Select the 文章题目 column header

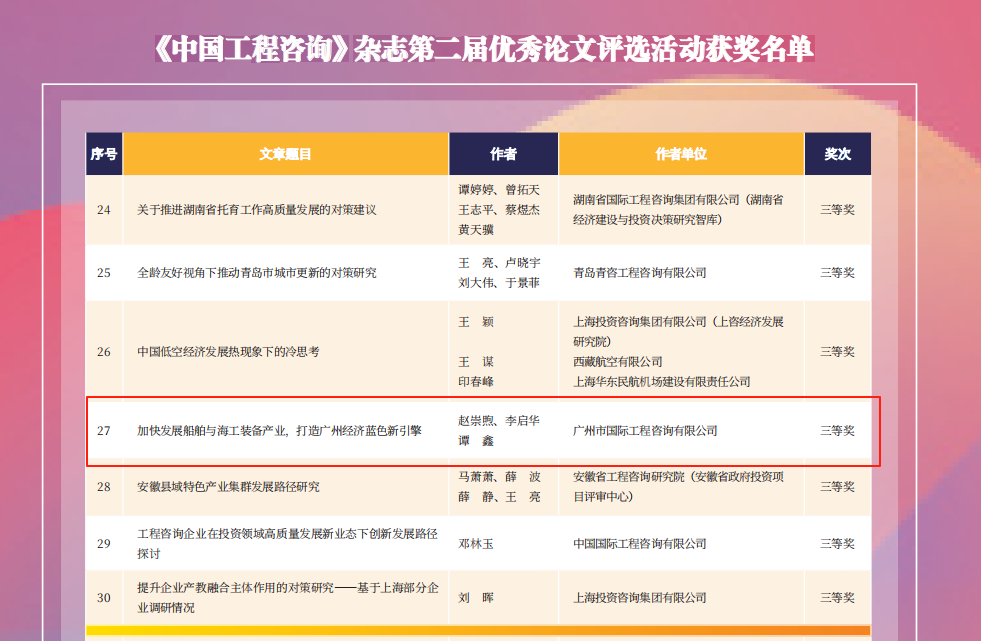(x=285, y=154)
